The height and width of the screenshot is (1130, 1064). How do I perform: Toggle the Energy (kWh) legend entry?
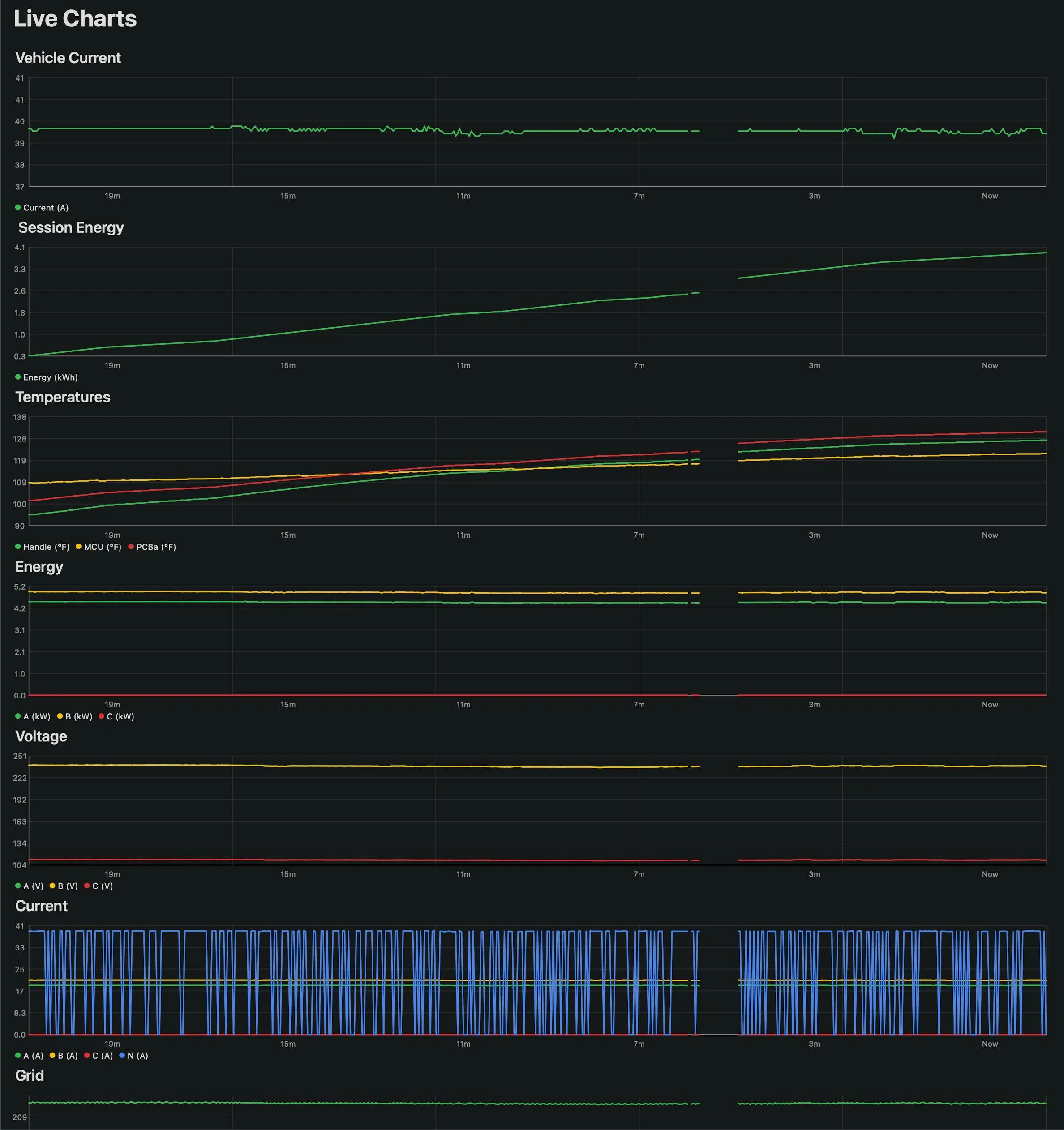[x=47, y=377]
